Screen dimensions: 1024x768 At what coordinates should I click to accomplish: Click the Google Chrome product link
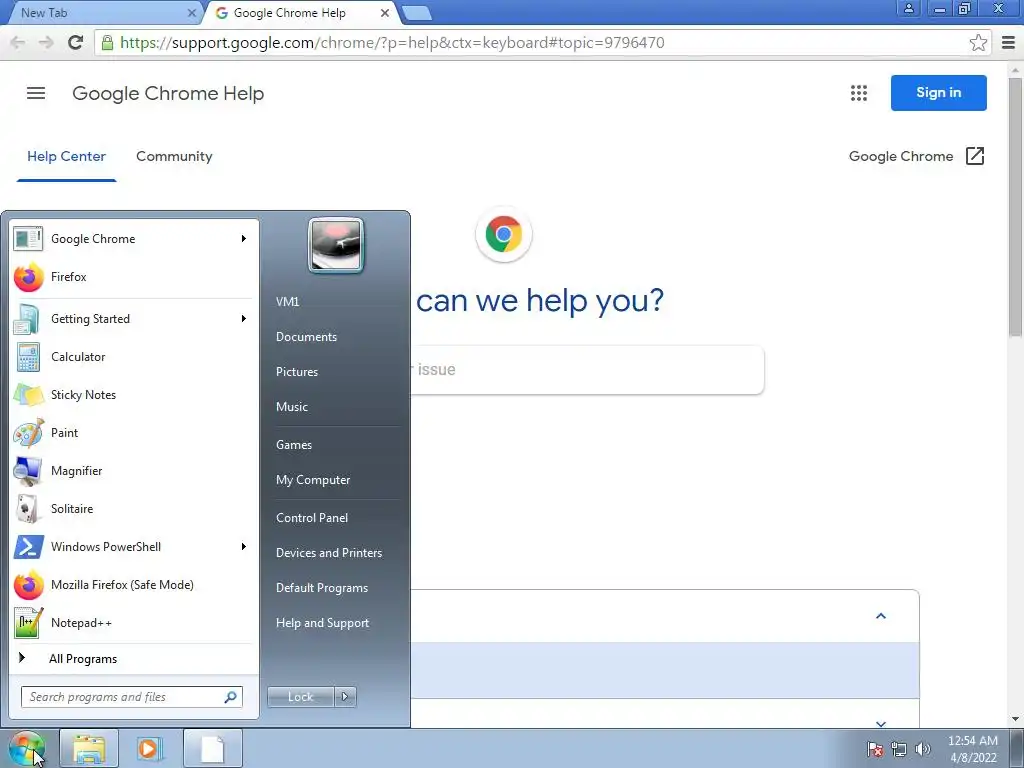pos(901,156)
